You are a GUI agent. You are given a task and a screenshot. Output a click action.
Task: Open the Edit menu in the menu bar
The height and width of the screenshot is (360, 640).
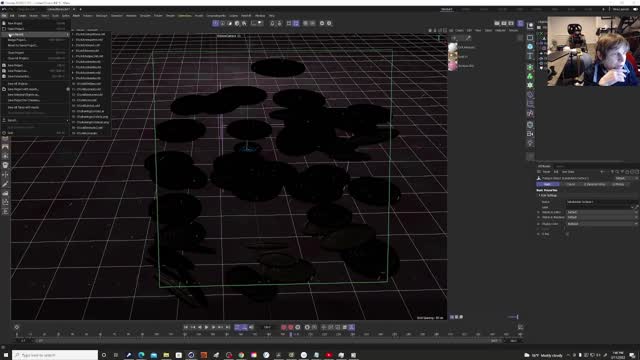12,16
